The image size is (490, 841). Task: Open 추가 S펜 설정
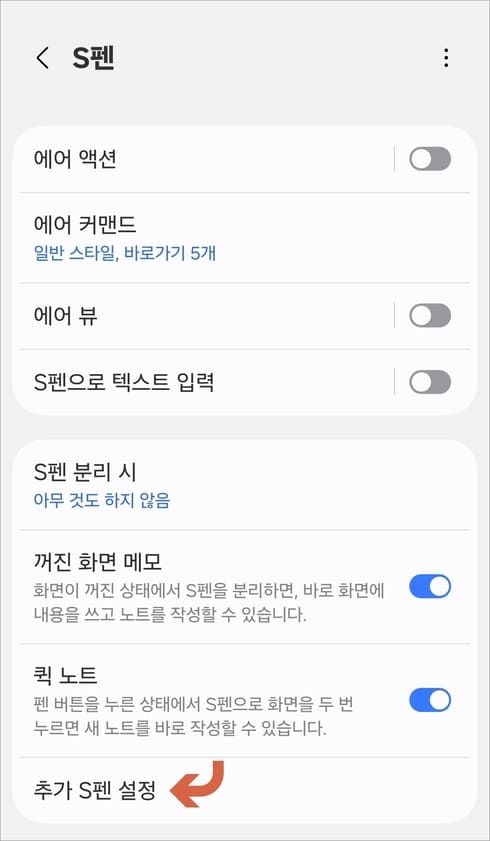tap(244, 790)
